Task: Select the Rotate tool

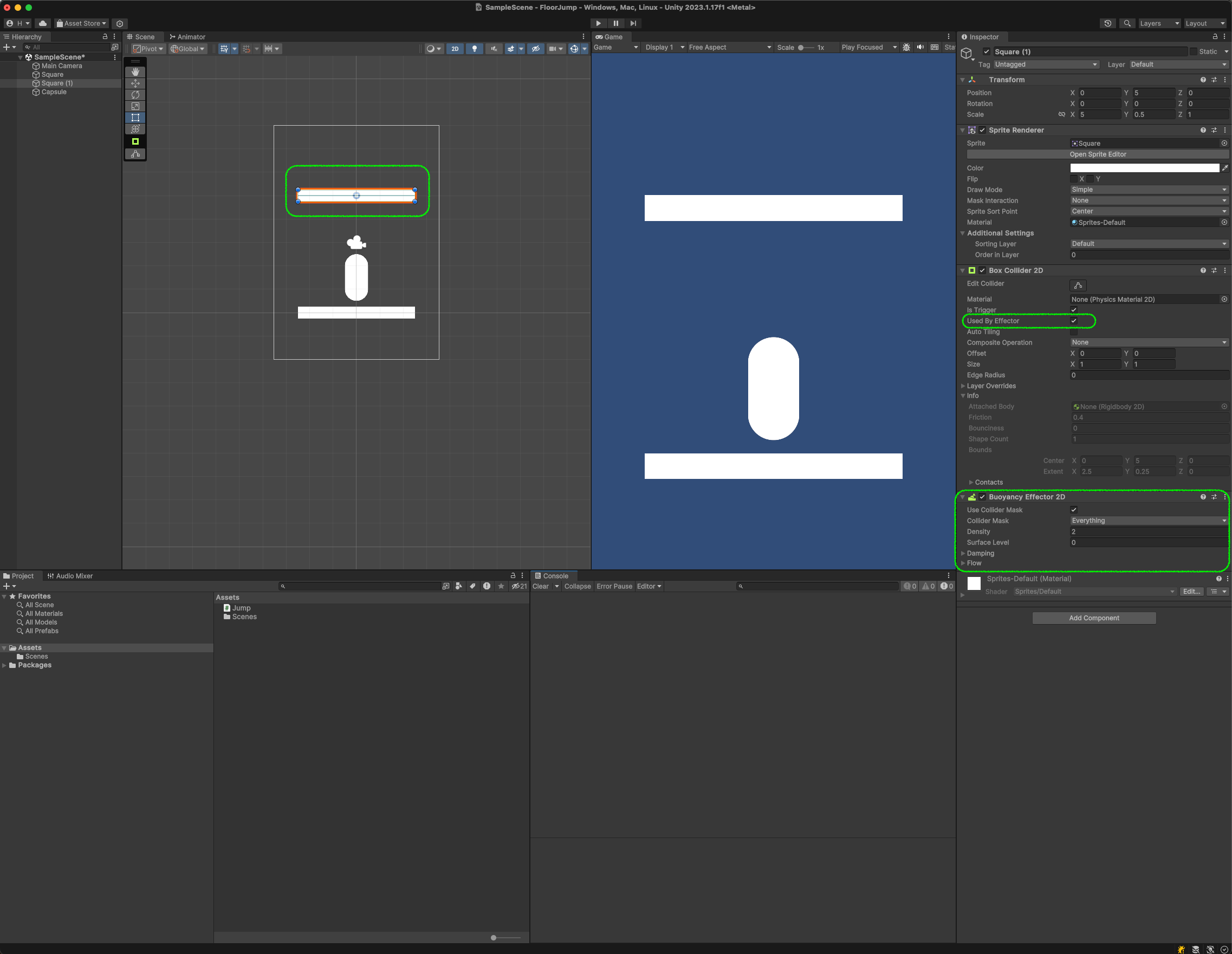Action: click(x=135, y=95)
